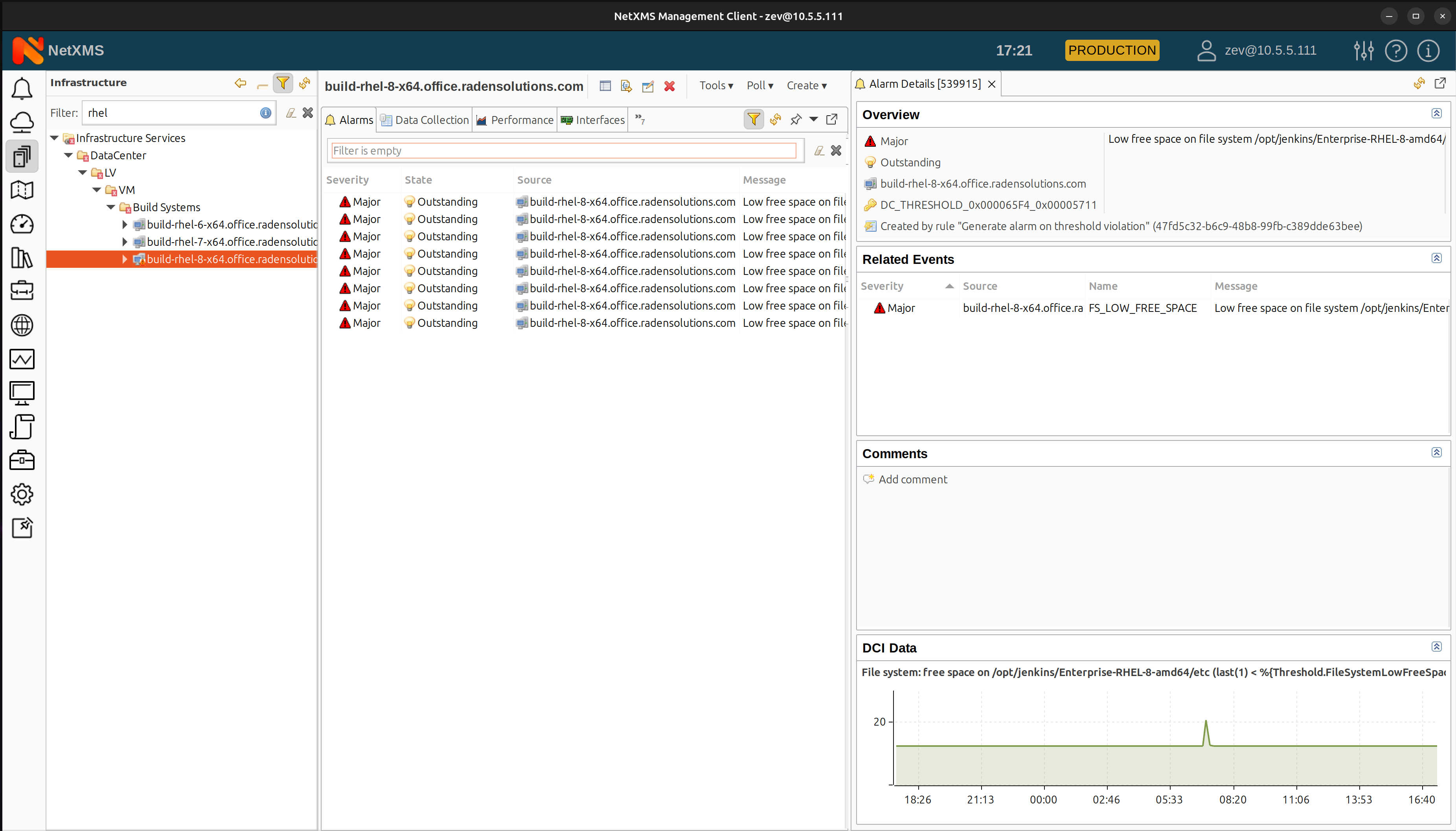Open the settings gear icon in sidebar
This screenshot has width=1456, height=831.
[x=22, y=494]
